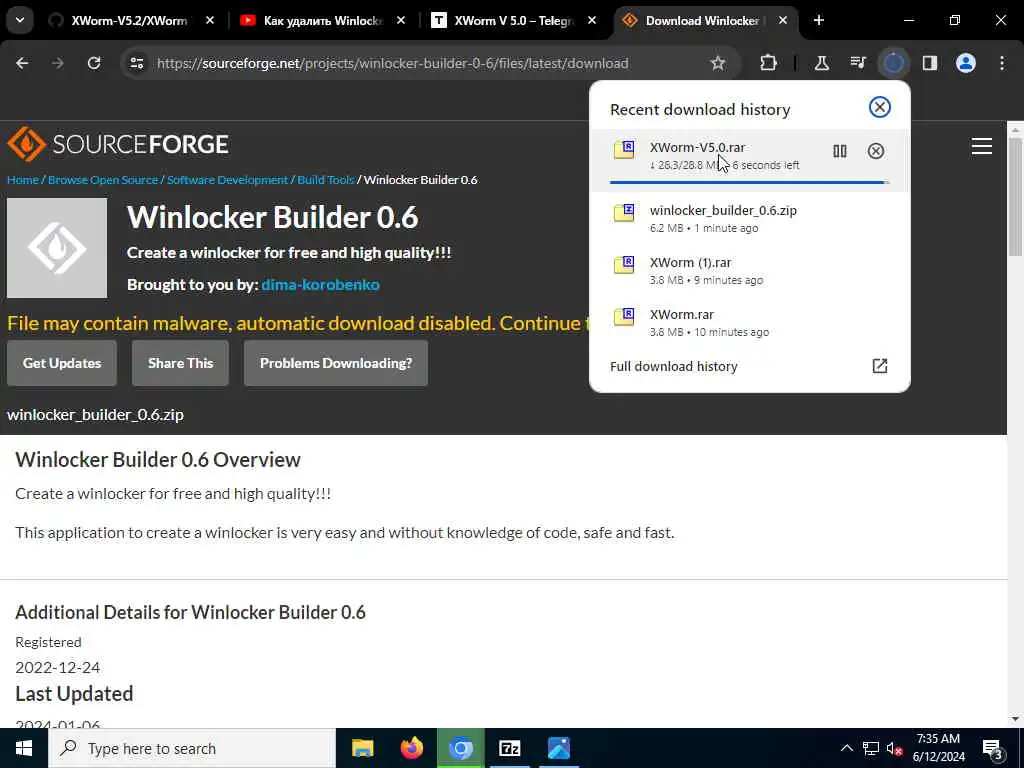Close the XWorm-V5.2 GitHub tab
1024x768 pixels.
tap(210, 20)
